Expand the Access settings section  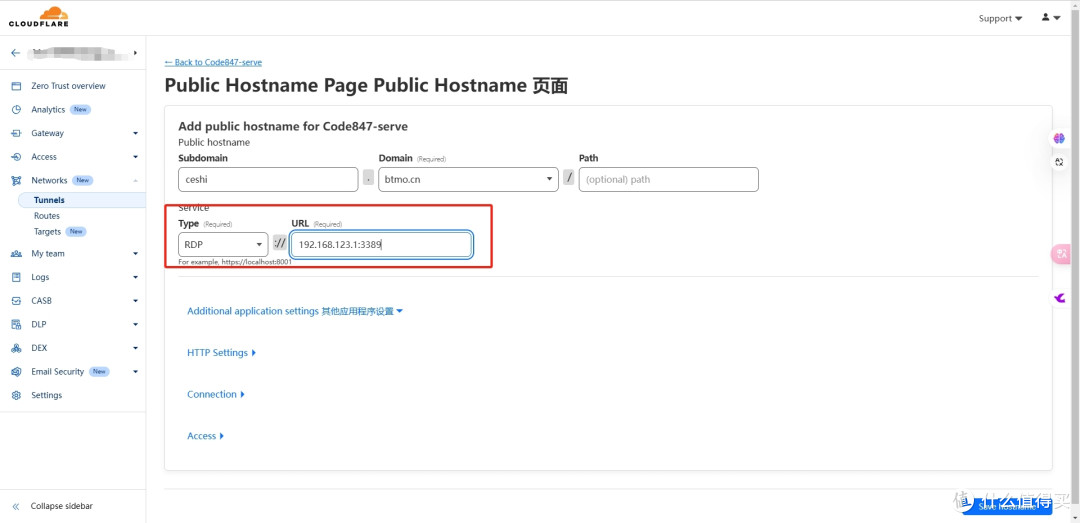tap(205, 436)
